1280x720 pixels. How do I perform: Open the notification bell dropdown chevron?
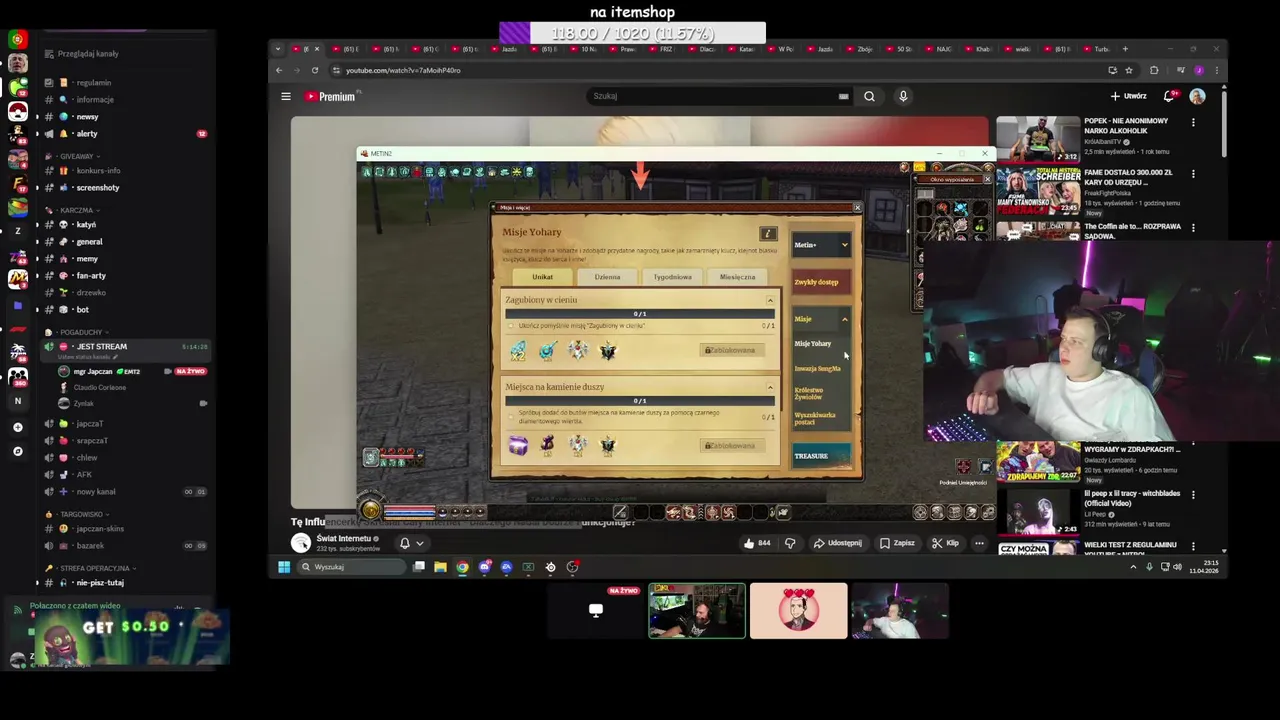419,543
